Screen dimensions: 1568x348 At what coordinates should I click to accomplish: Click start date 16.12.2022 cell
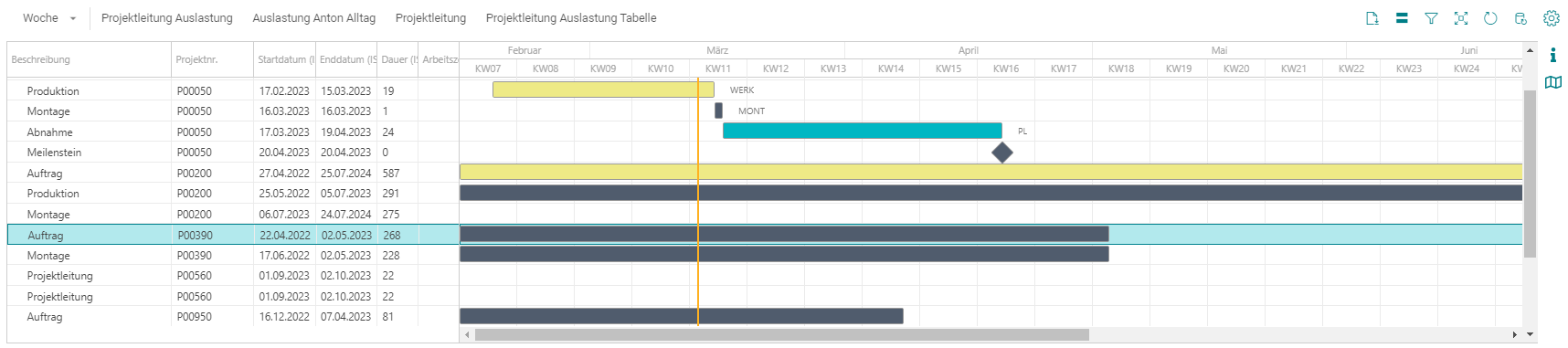(x=284, y=317)
